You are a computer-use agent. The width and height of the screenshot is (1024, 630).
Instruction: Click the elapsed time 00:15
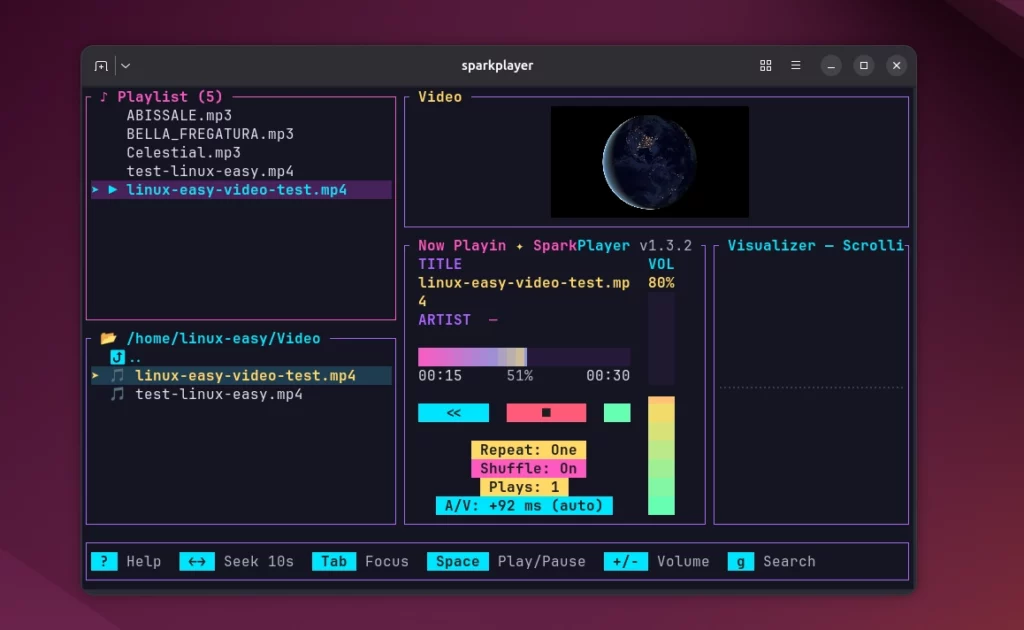point(440,376)
